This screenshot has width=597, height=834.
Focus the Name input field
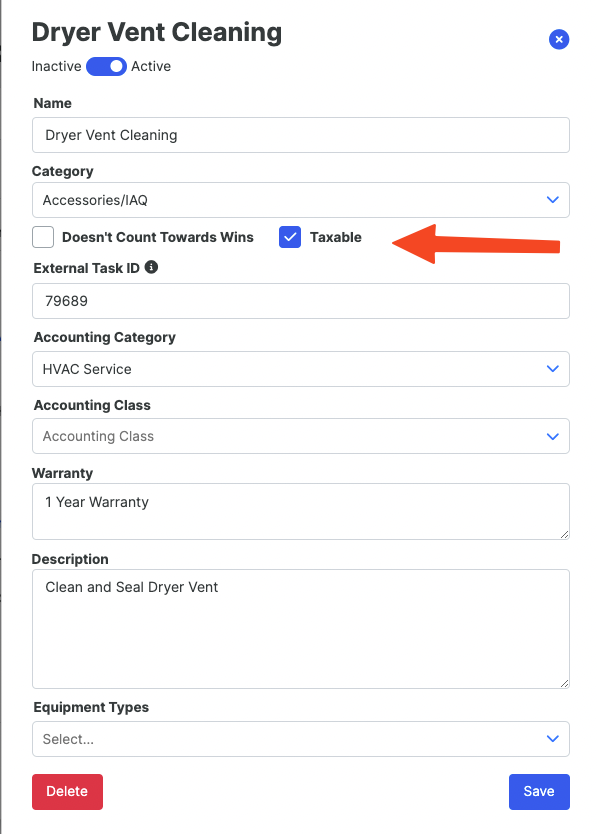tap(301, 135)
